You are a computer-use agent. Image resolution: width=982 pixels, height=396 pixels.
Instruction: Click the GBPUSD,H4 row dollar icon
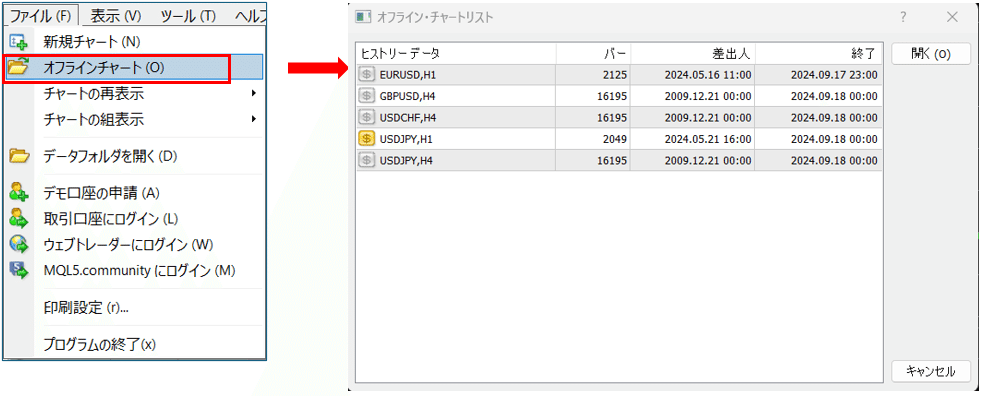[366, 96]
